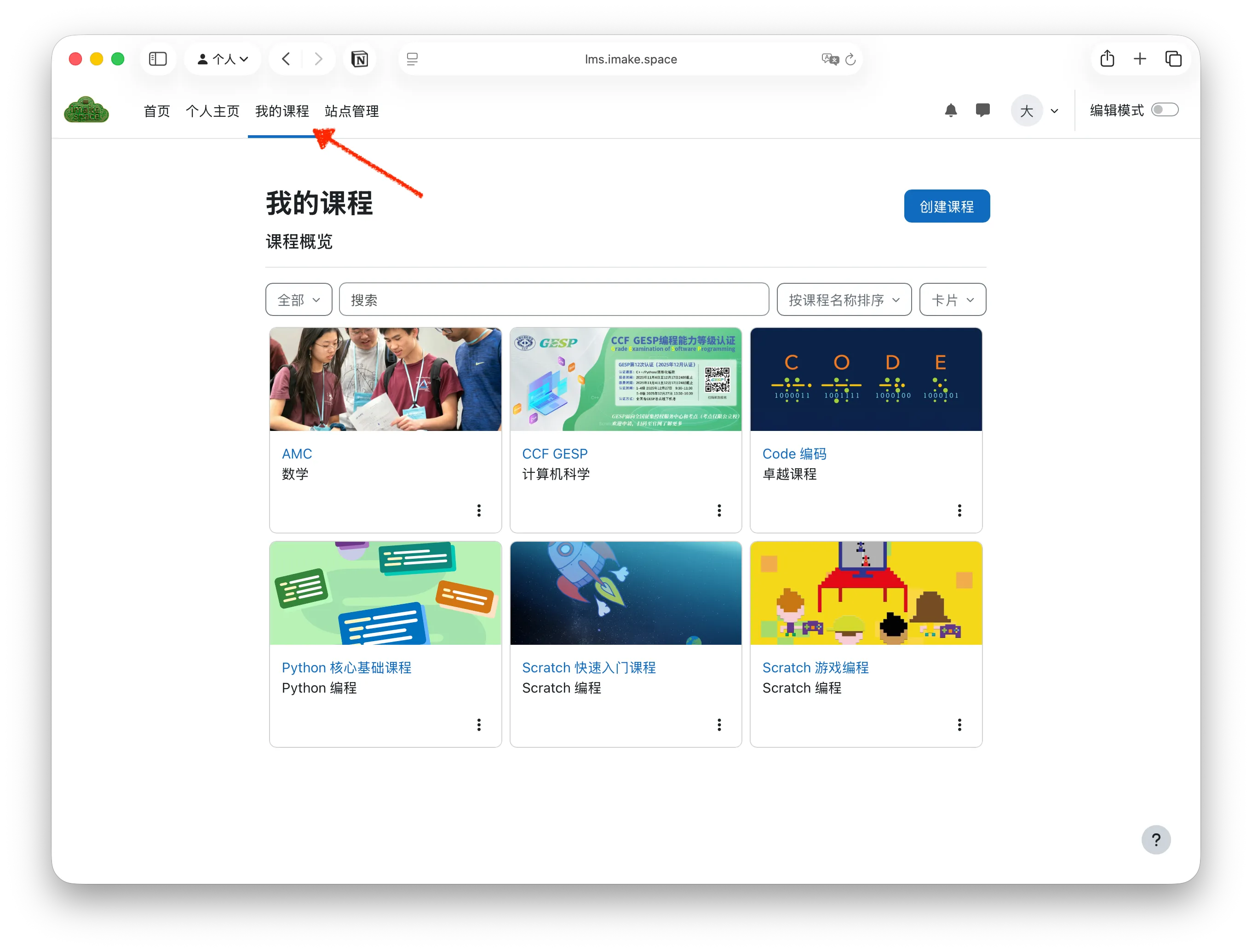Open the 按课程名称排序 sort dropdown
This screenshot has height=952, width=1252.
[844, 299]
